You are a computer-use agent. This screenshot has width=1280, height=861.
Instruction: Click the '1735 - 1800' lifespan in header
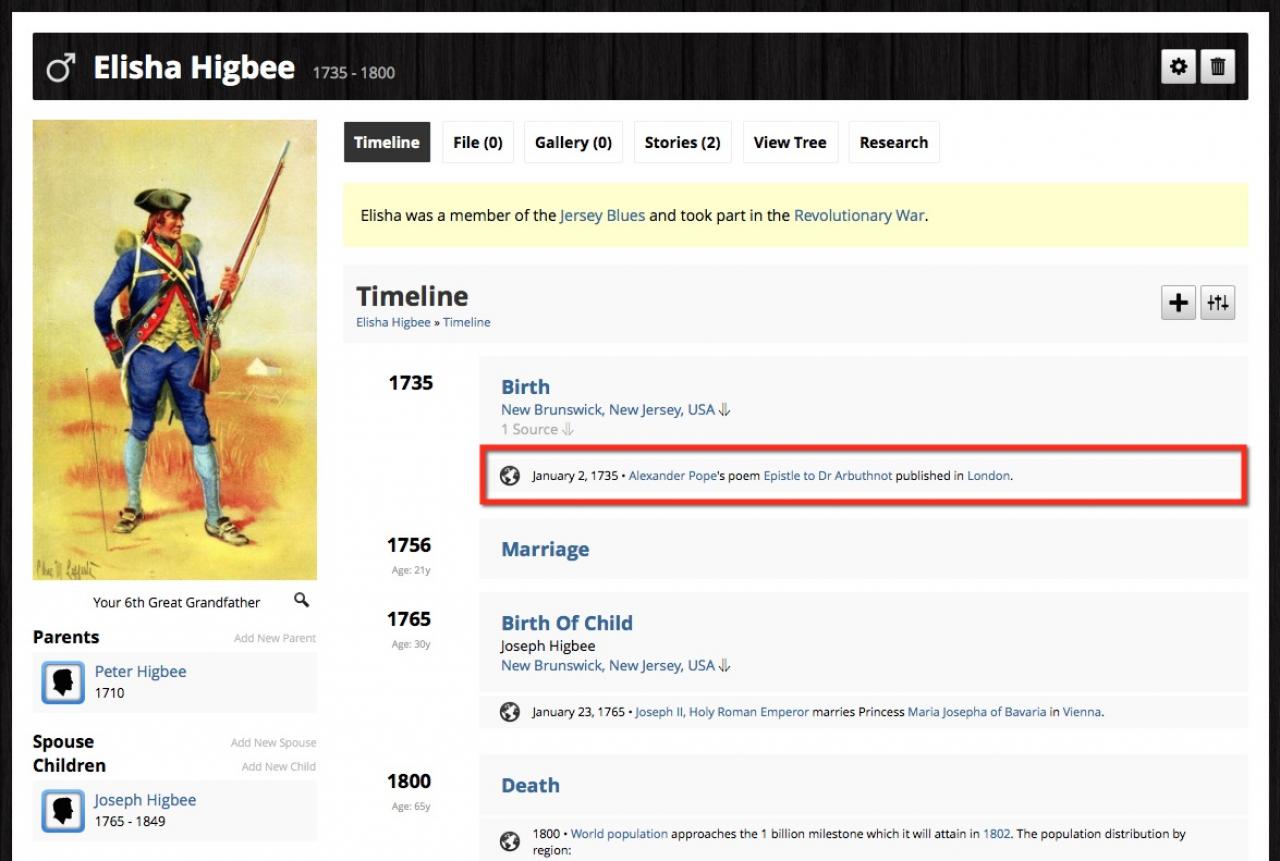[354, 73]
